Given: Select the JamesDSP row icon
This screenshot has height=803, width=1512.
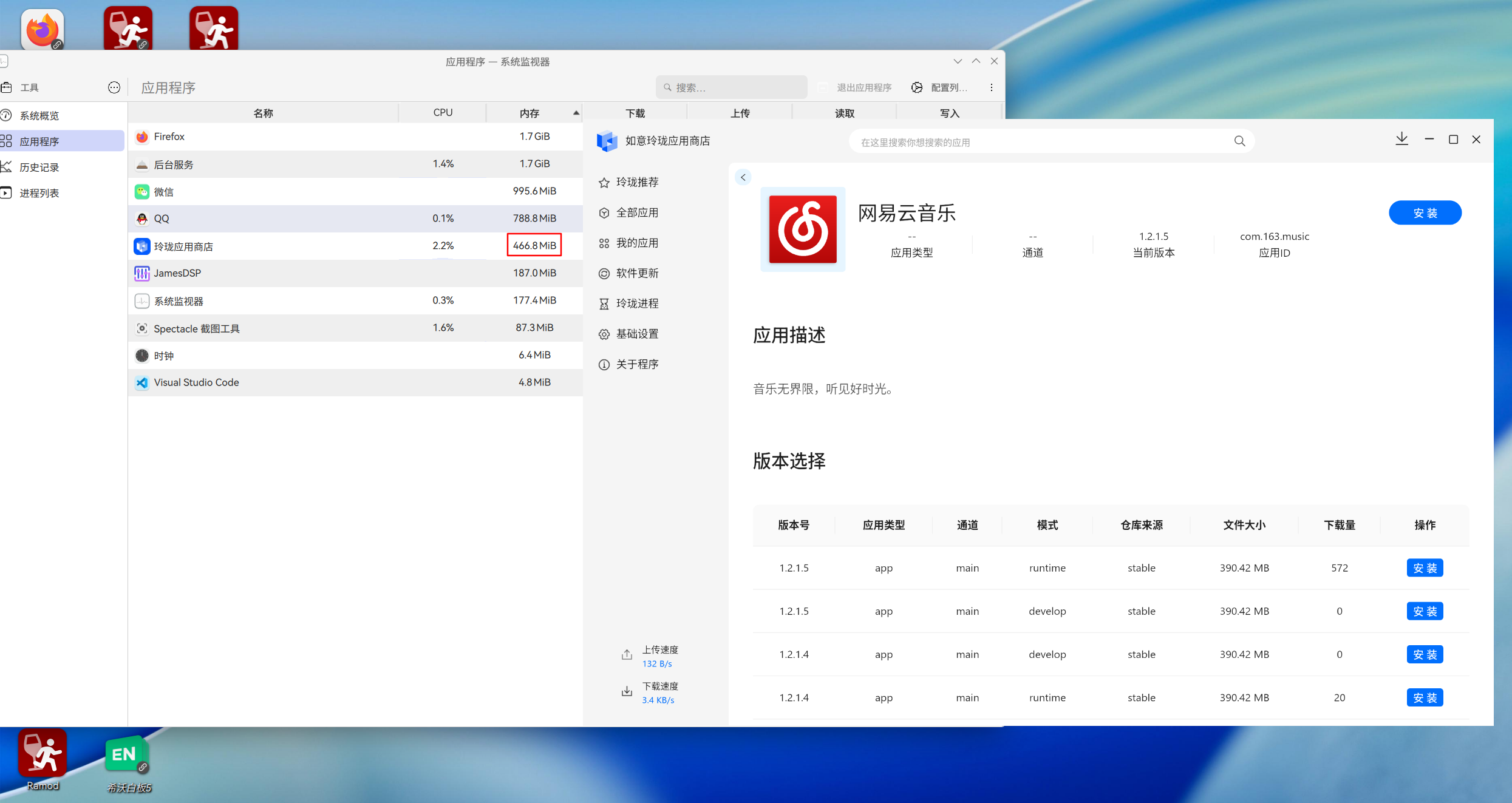Looking at the screenshot, I should tap(142, 273).
